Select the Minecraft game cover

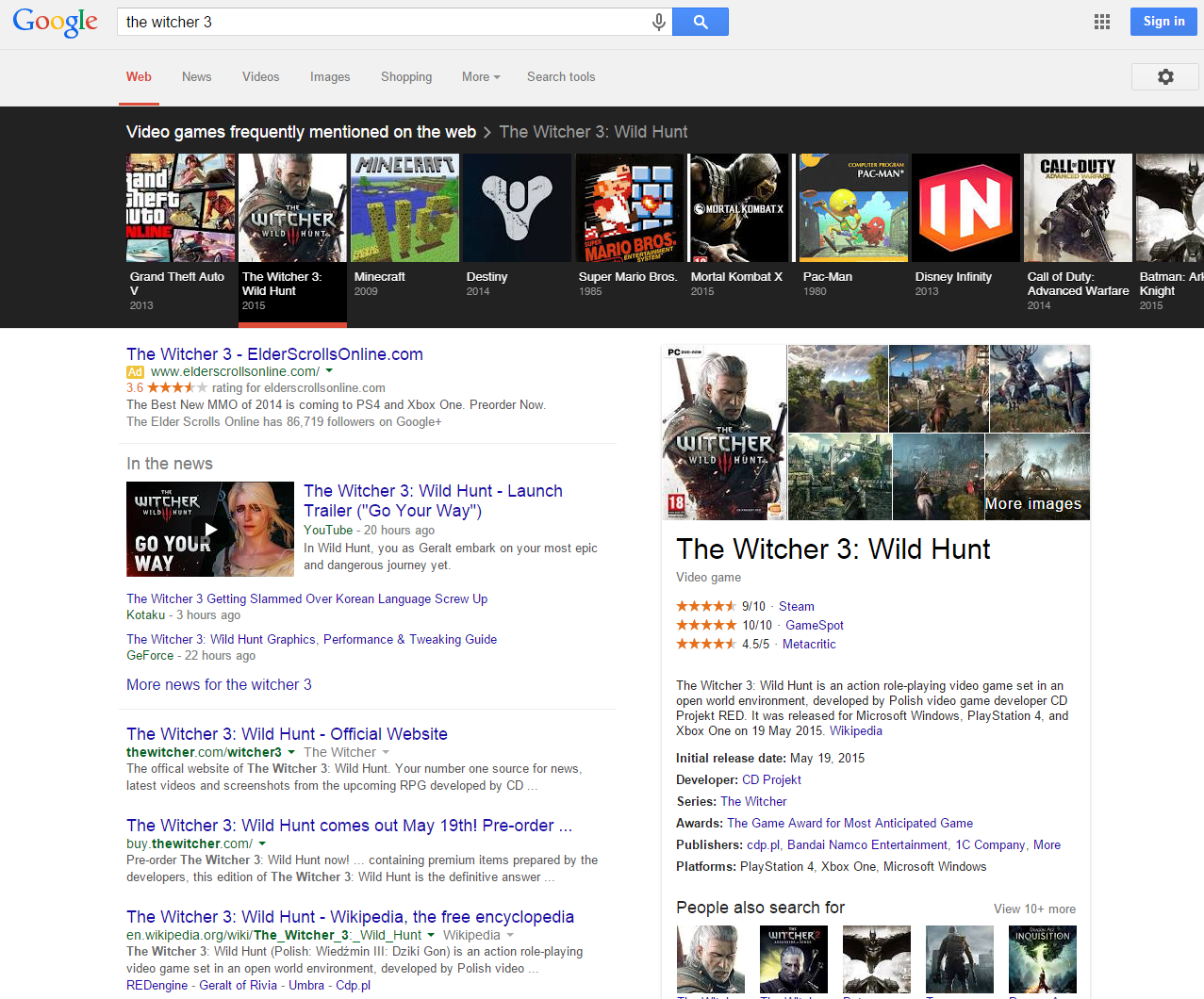coord(404,208)
